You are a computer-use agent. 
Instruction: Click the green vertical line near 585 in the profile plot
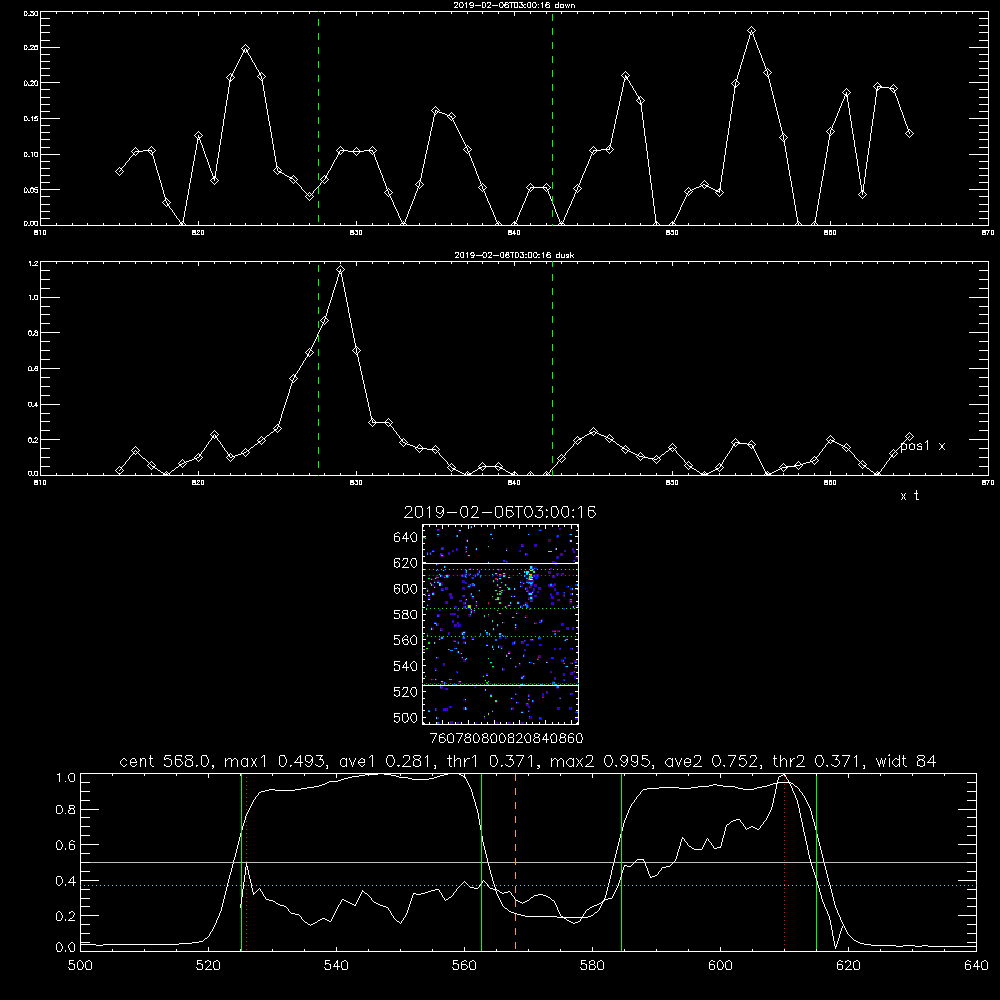coord(621,862)
